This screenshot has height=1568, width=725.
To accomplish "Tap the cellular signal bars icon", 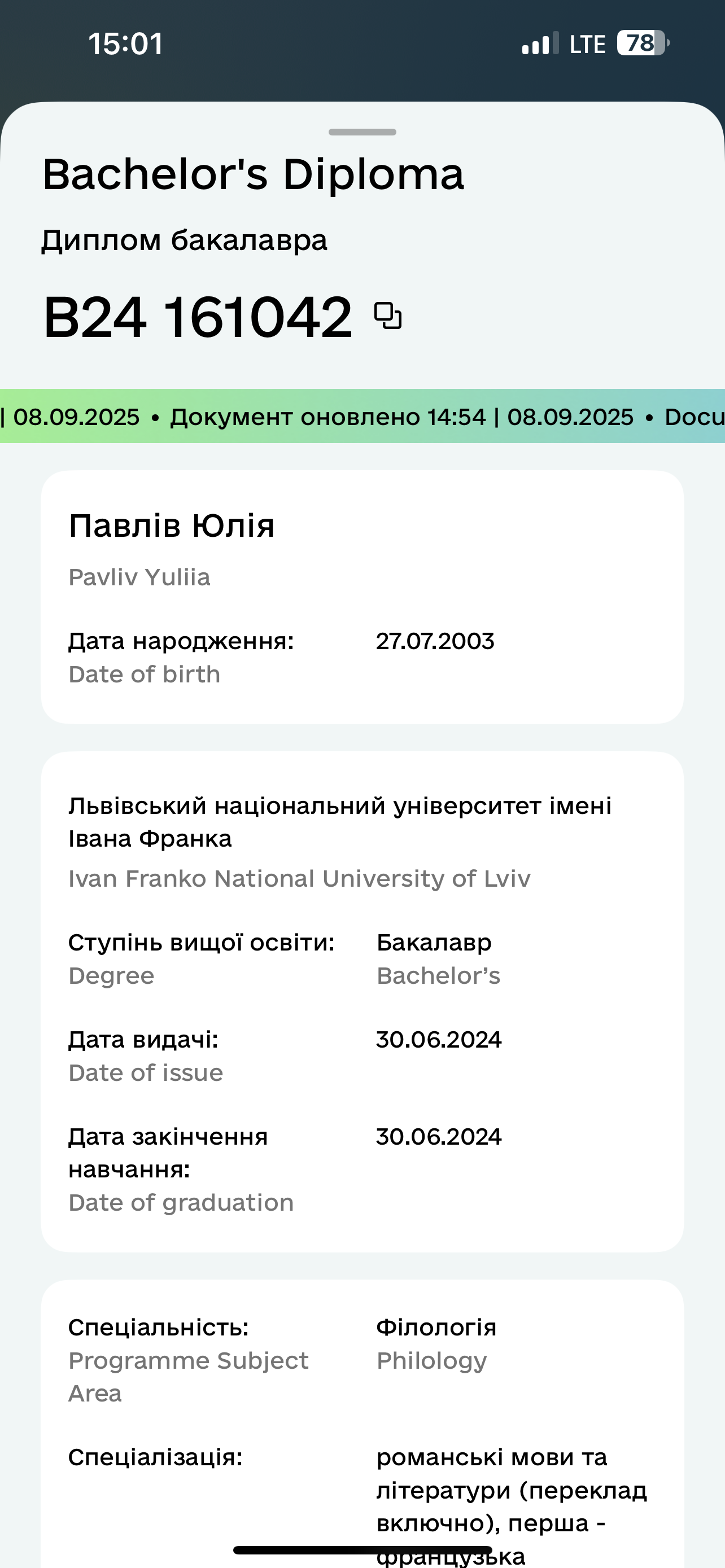I will (540, 43).
